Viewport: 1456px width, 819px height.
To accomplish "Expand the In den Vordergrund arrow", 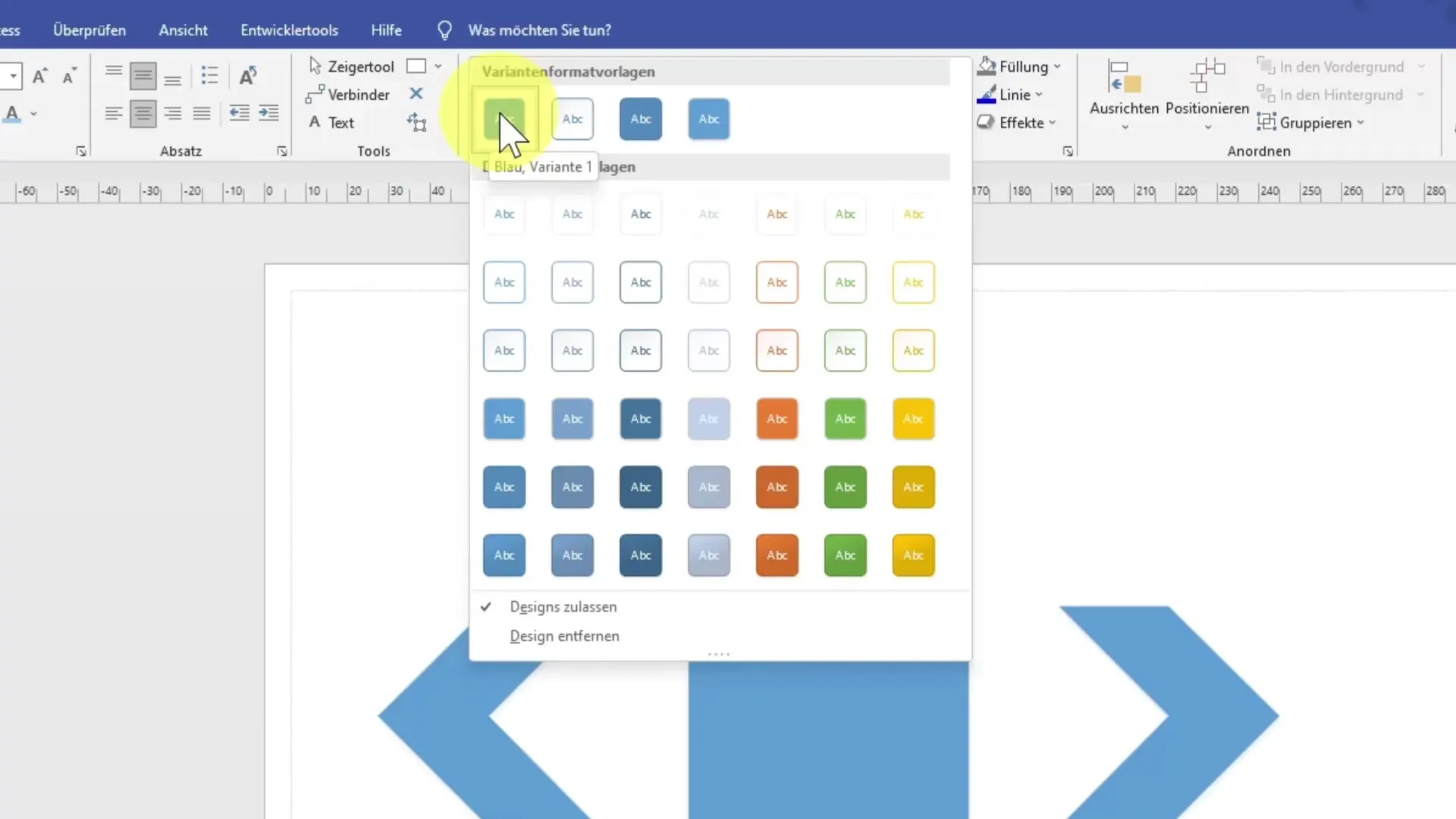I will click(x=1422, y=67).
